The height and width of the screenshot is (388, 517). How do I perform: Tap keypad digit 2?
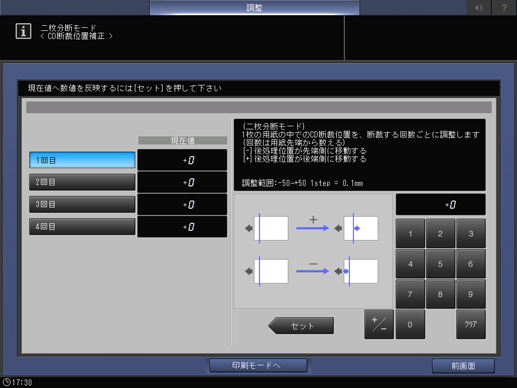pyautogui.click(x=440, y=233)
